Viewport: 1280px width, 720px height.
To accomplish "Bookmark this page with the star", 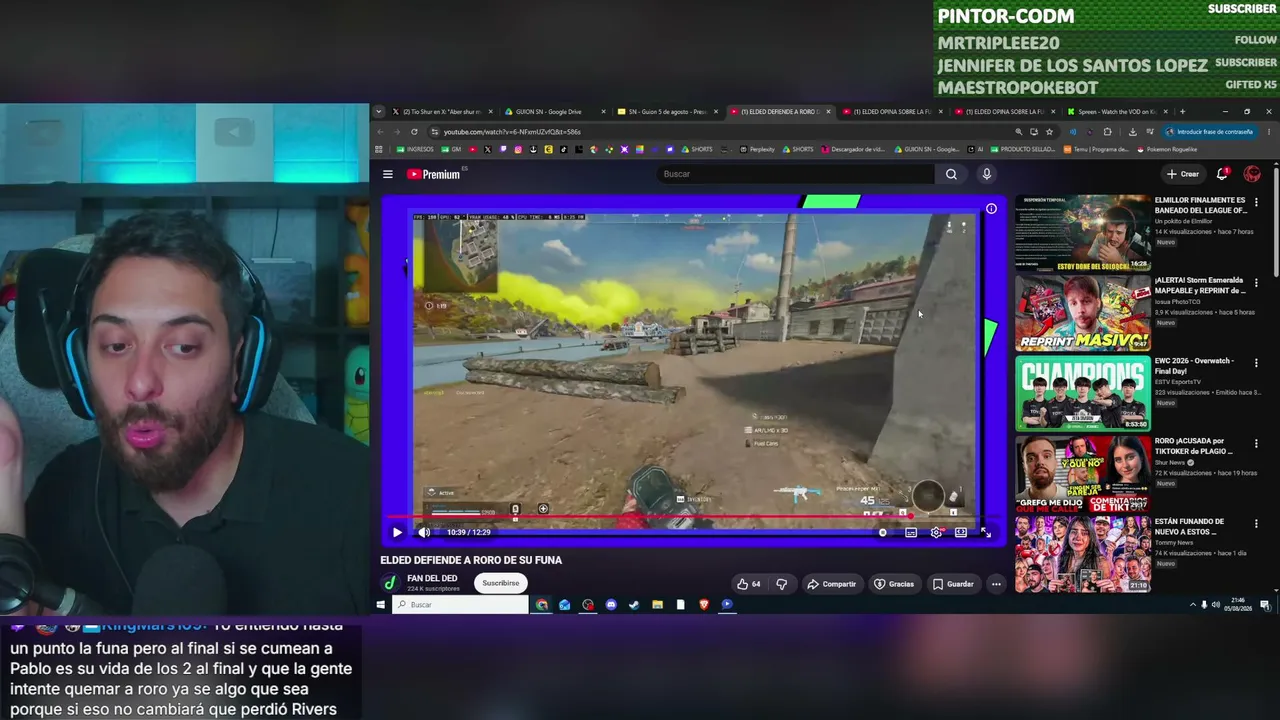I will coord(1049,132).
